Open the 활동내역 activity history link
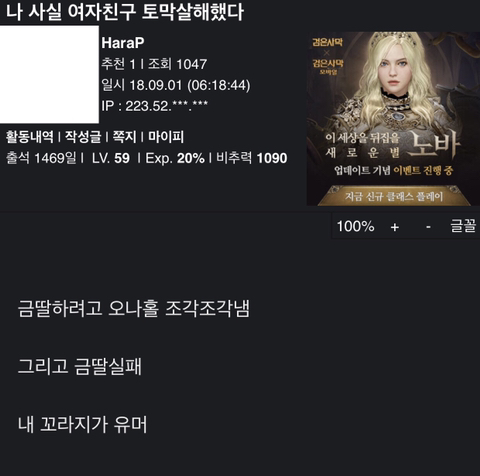480x476 pixels. 29,137
